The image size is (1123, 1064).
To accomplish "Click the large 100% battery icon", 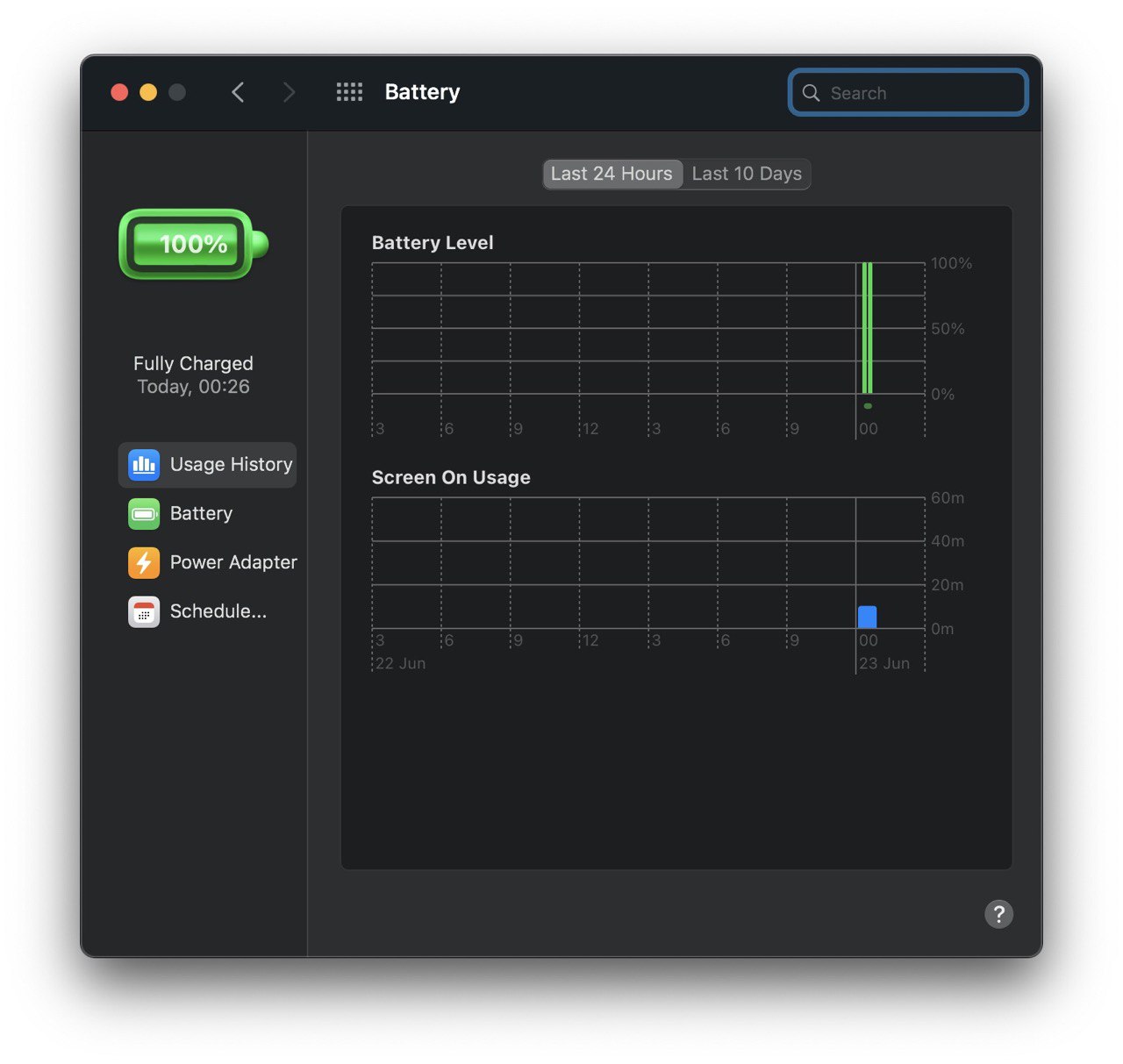I will tap(193, 244).
